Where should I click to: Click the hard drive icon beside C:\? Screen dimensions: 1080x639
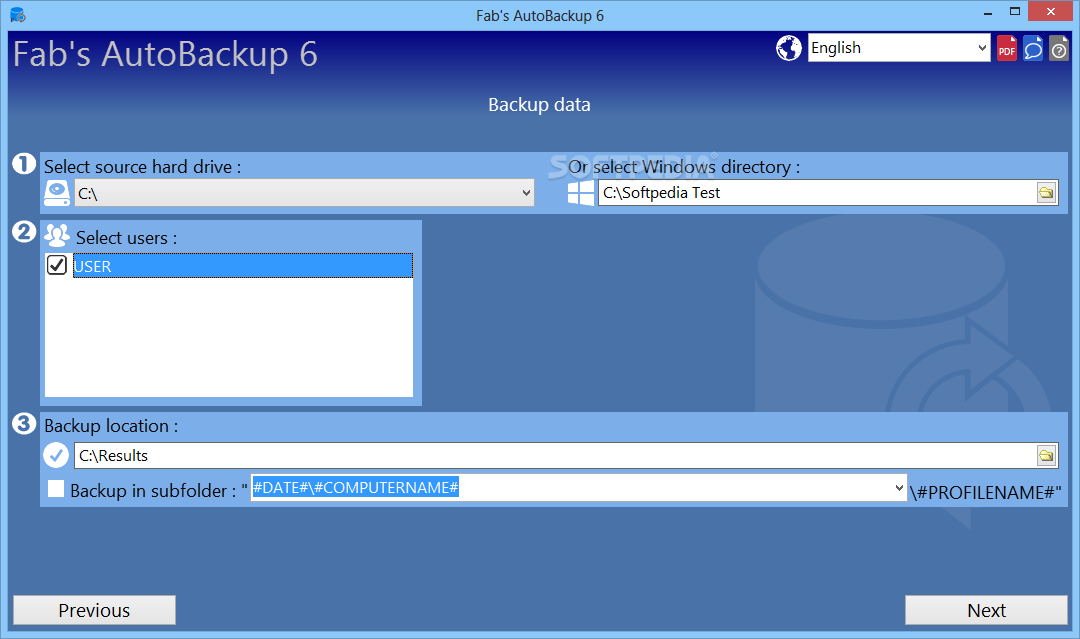coord(57,193)
